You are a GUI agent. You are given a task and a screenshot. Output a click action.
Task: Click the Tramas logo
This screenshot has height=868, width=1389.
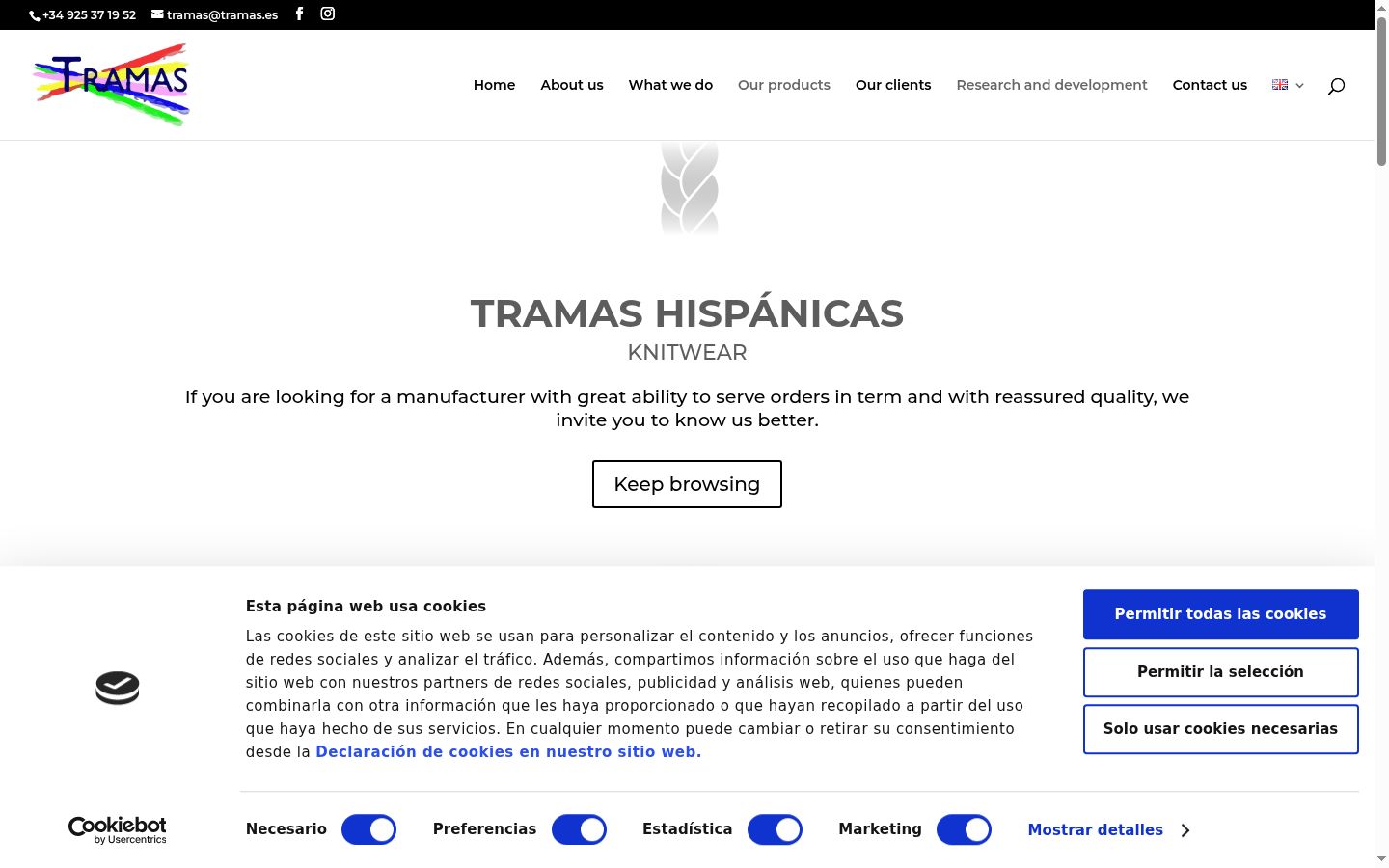[x=112, y=85]
